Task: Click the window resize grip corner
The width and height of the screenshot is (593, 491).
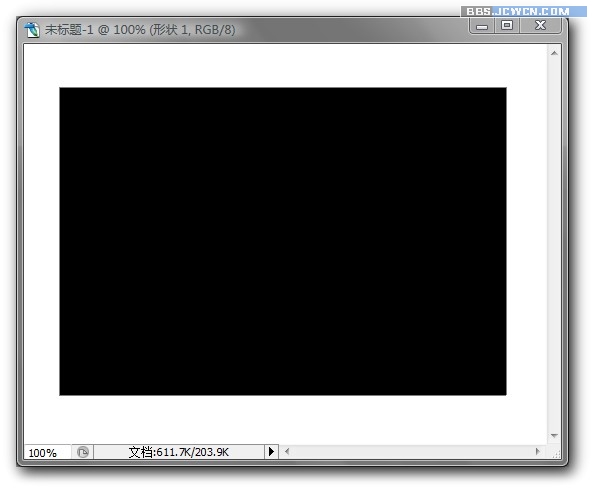Action: pyautogui.click(x=556, y=454)
